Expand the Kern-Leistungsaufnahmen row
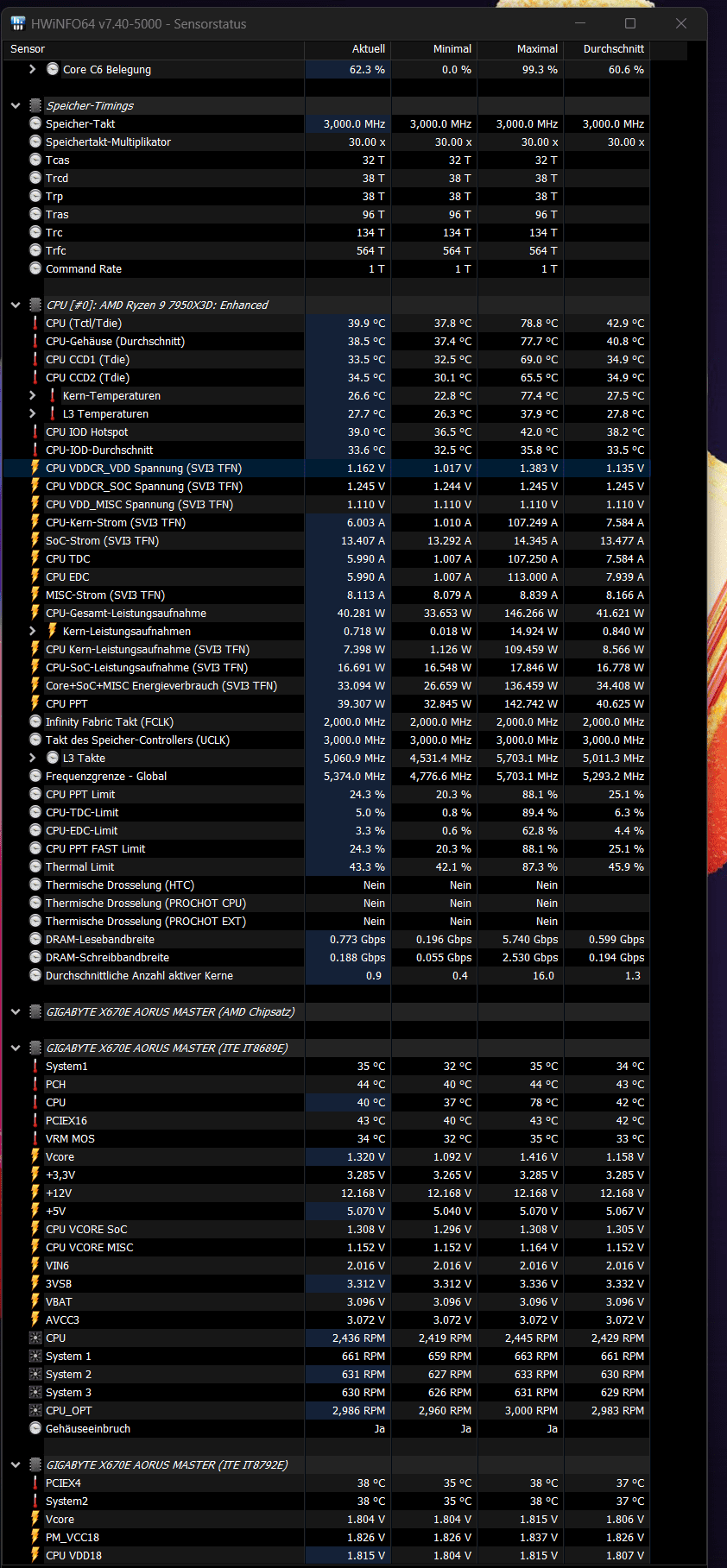 (x=33, y=631)
